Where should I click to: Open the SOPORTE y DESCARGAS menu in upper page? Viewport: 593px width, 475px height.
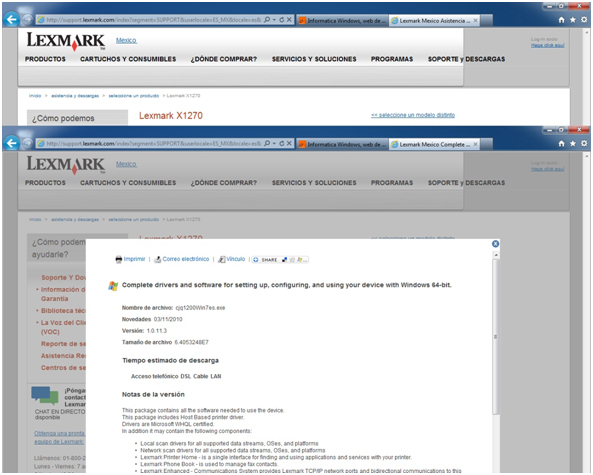(466, 59)
